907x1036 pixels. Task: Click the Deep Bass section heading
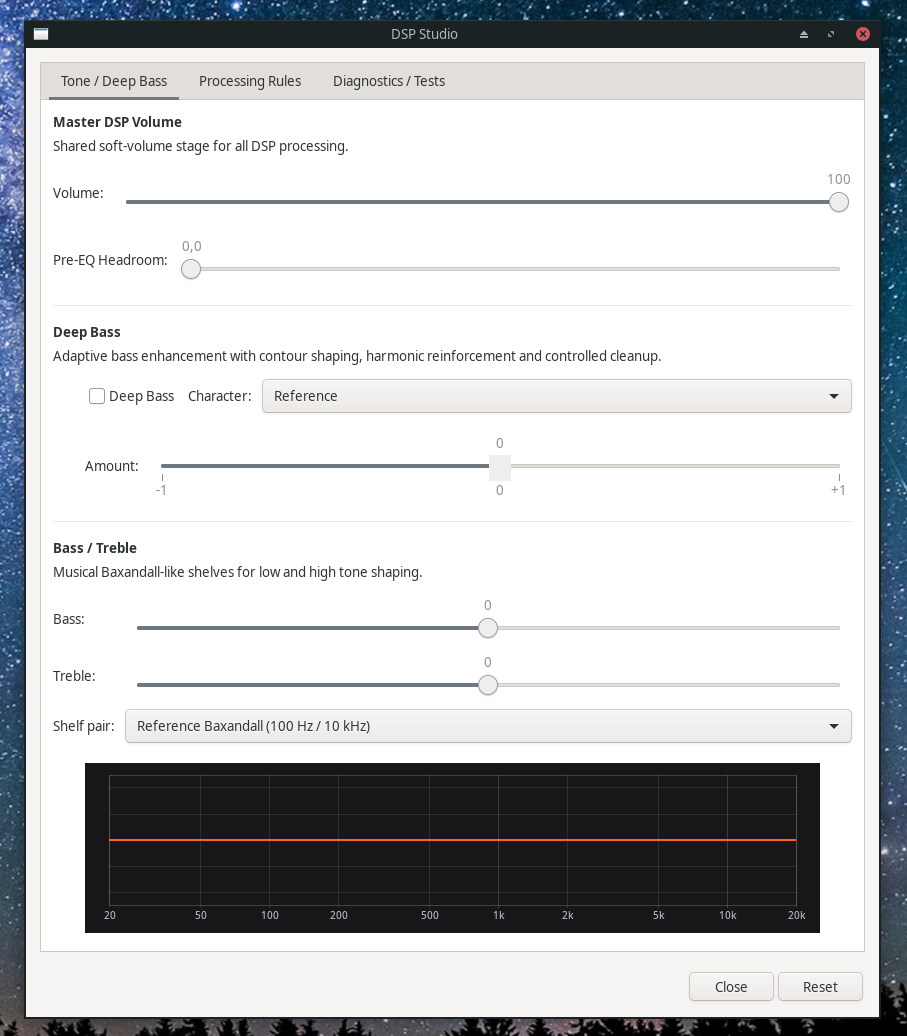tap(87, 332)
